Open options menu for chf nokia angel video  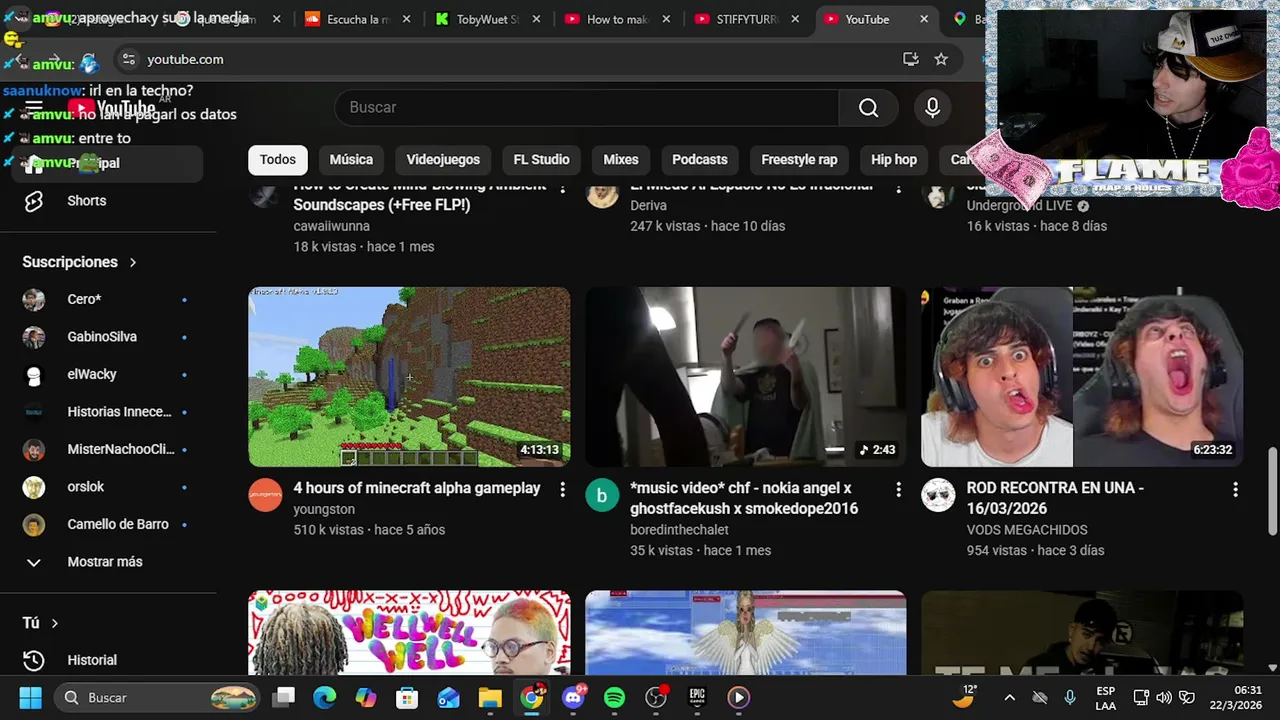click(x=898, y=489)
